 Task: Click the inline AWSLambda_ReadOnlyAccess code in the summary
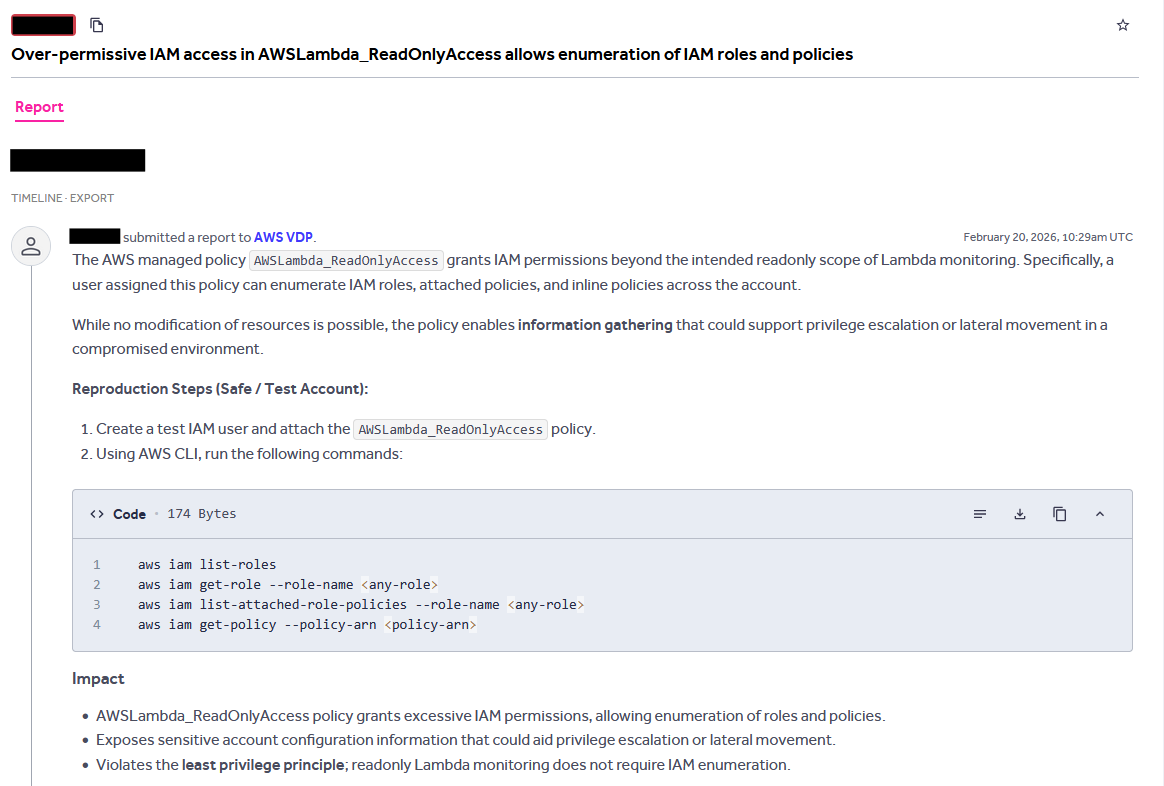[x=346, y=261]
